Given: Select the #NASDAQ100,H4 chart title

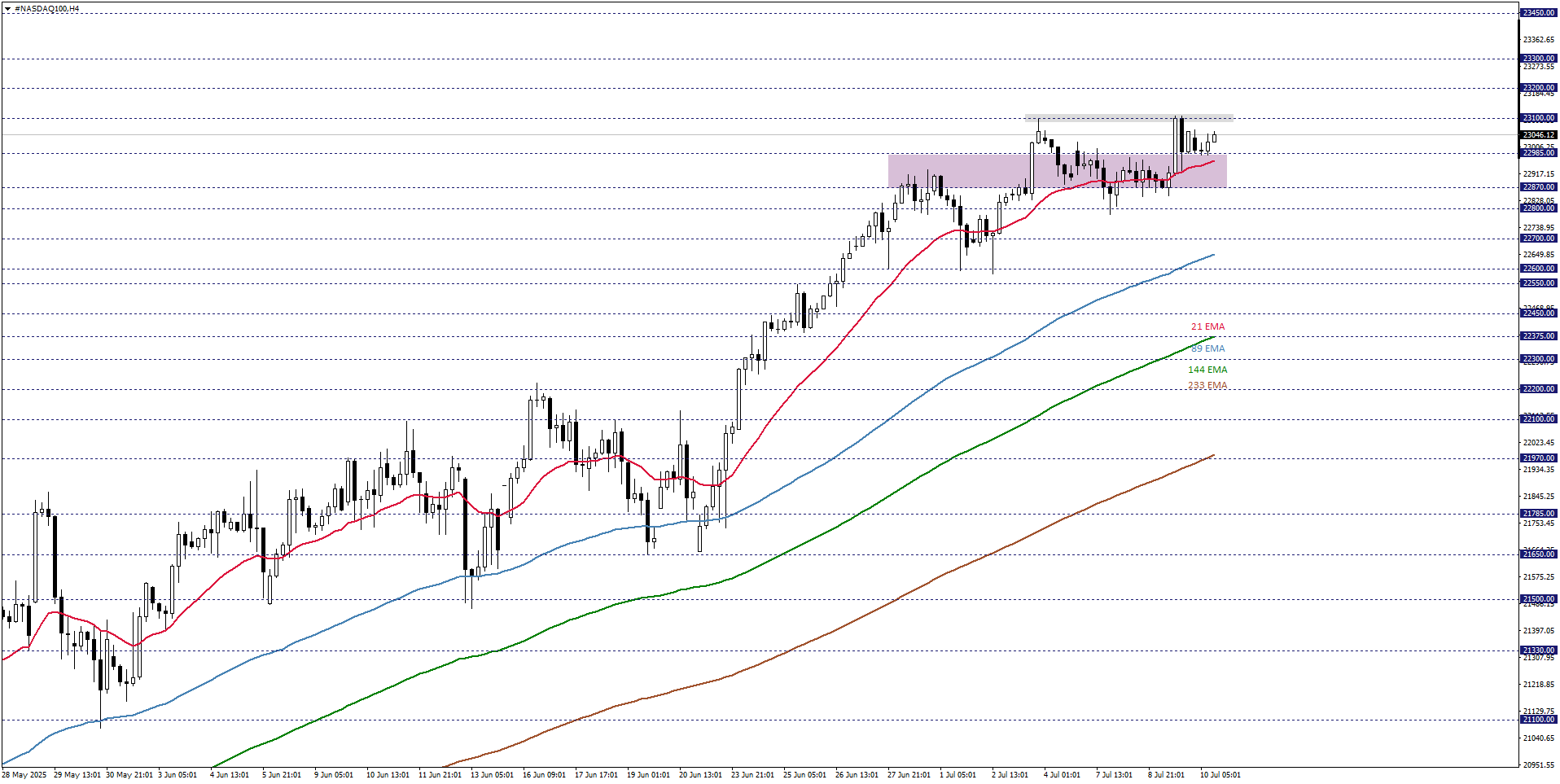Looking at the screenshot, I should pos(47,9).
